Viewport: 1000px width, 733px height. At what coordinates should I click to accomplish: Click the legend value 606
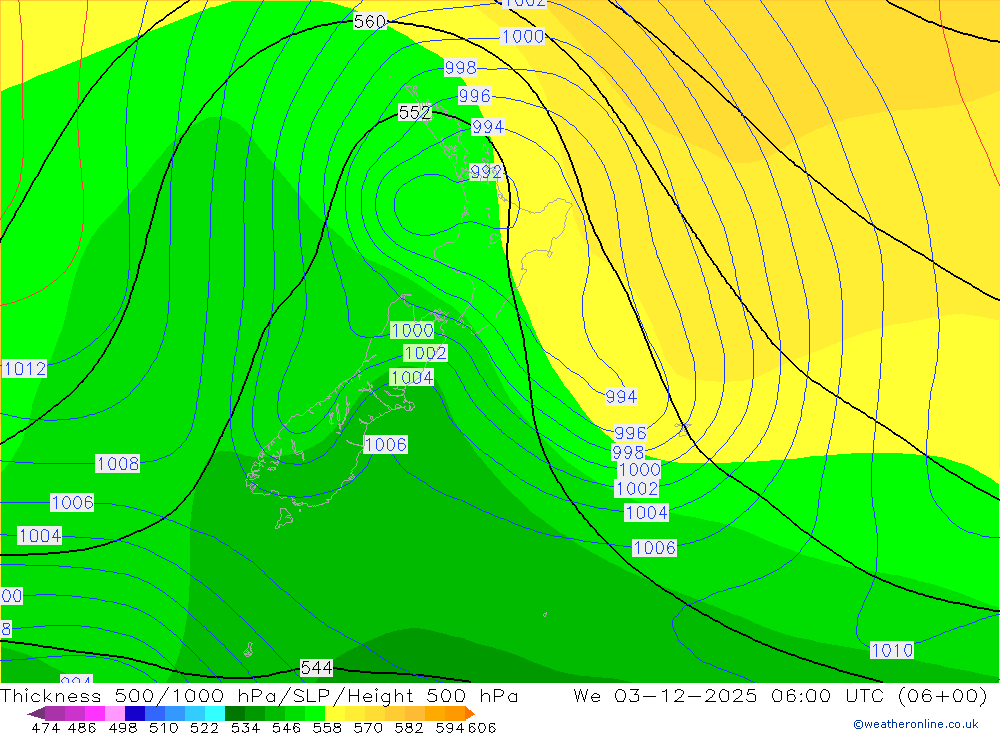[482, 728]
